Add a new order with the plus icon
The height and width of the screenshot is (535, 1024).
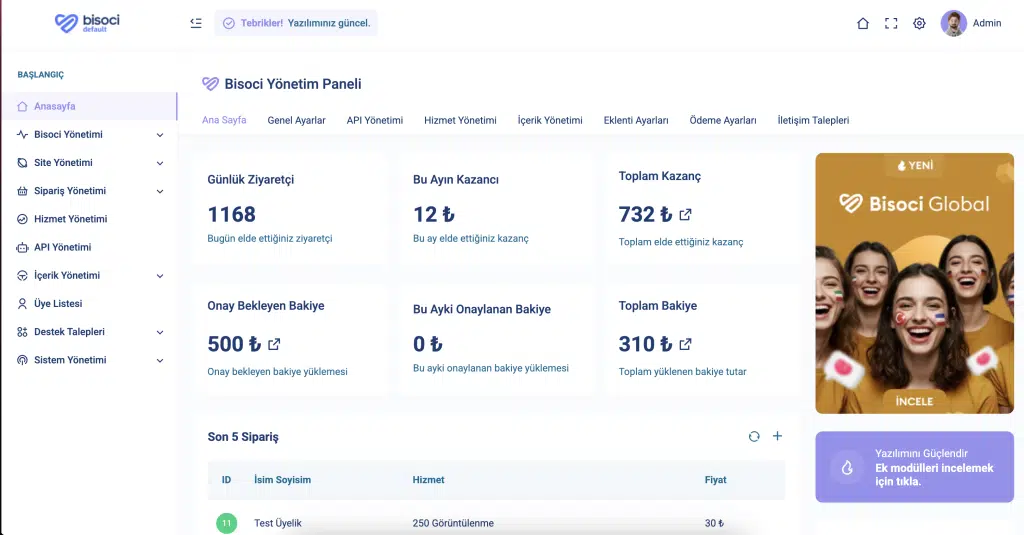pyautogui.click(x=777, y=436)
